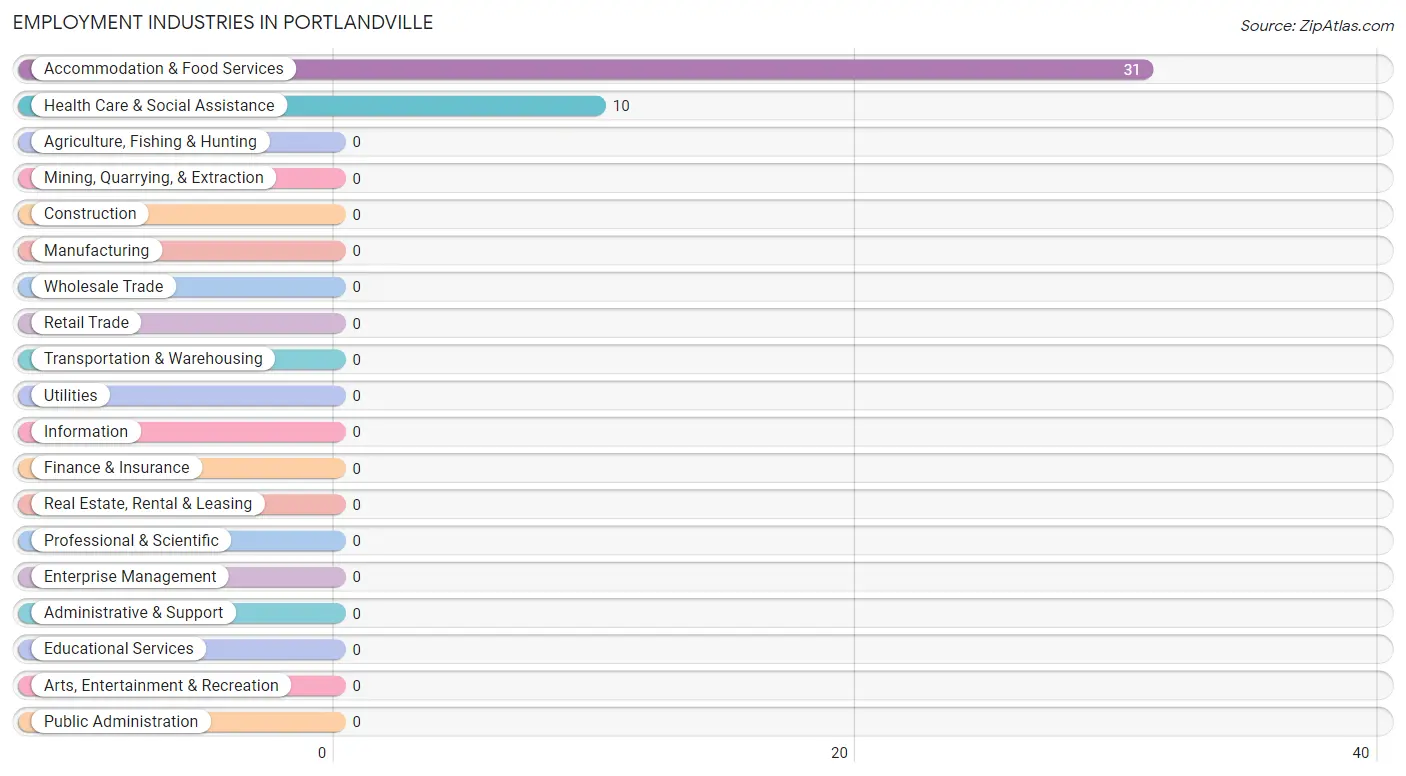Select the Finance & Insurance label

pyautogui.click(x=116, y=468)
